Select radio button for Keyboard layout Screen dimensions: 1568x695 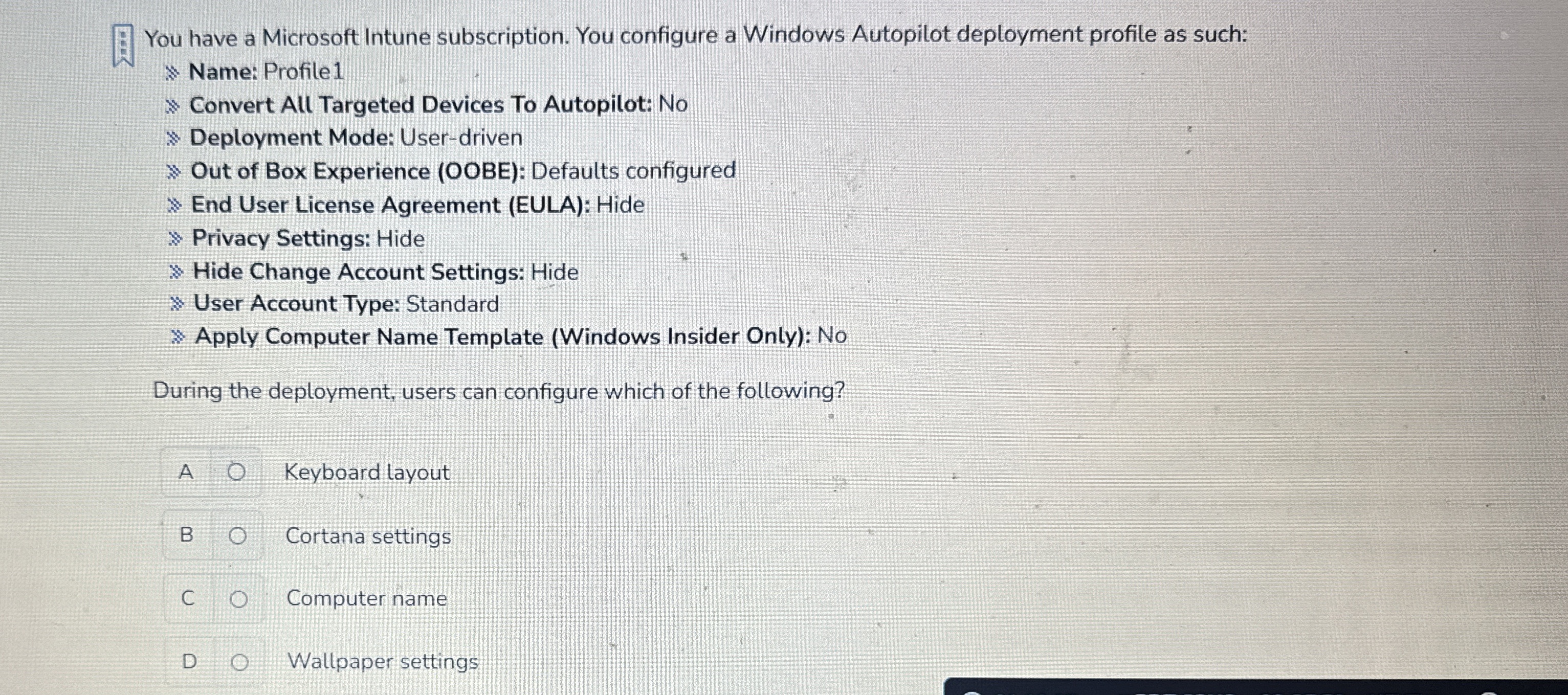[238, 472]
